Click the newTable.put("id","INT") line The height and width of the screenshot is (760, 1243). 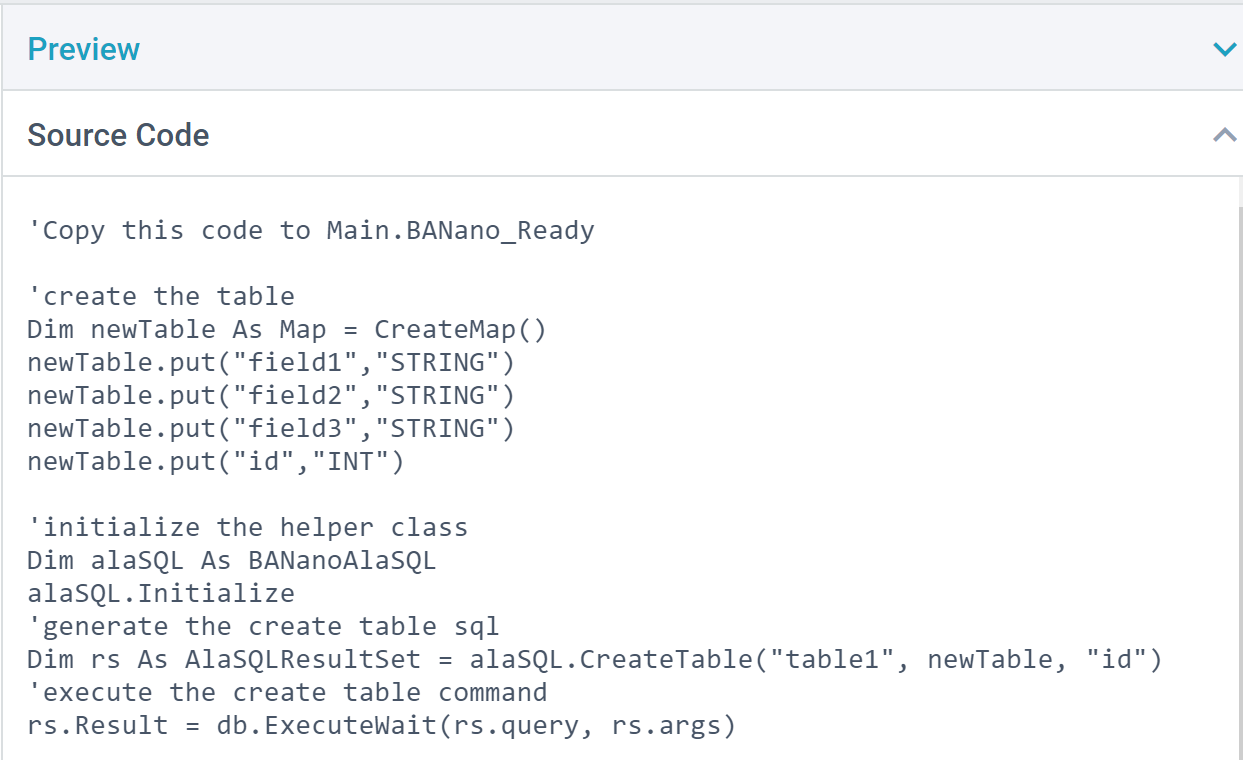click(x=215, y=462)
